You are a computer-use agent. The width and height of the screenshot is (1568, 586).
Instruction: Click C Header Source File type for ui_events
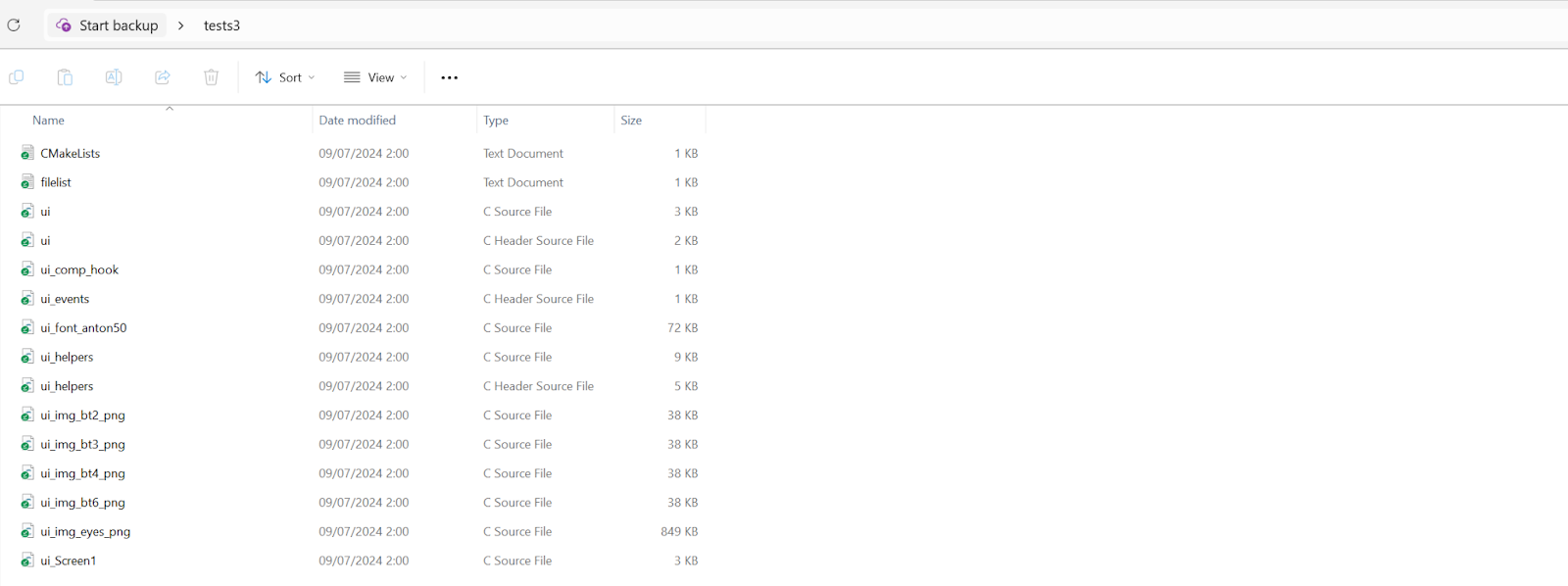[538, 299]
